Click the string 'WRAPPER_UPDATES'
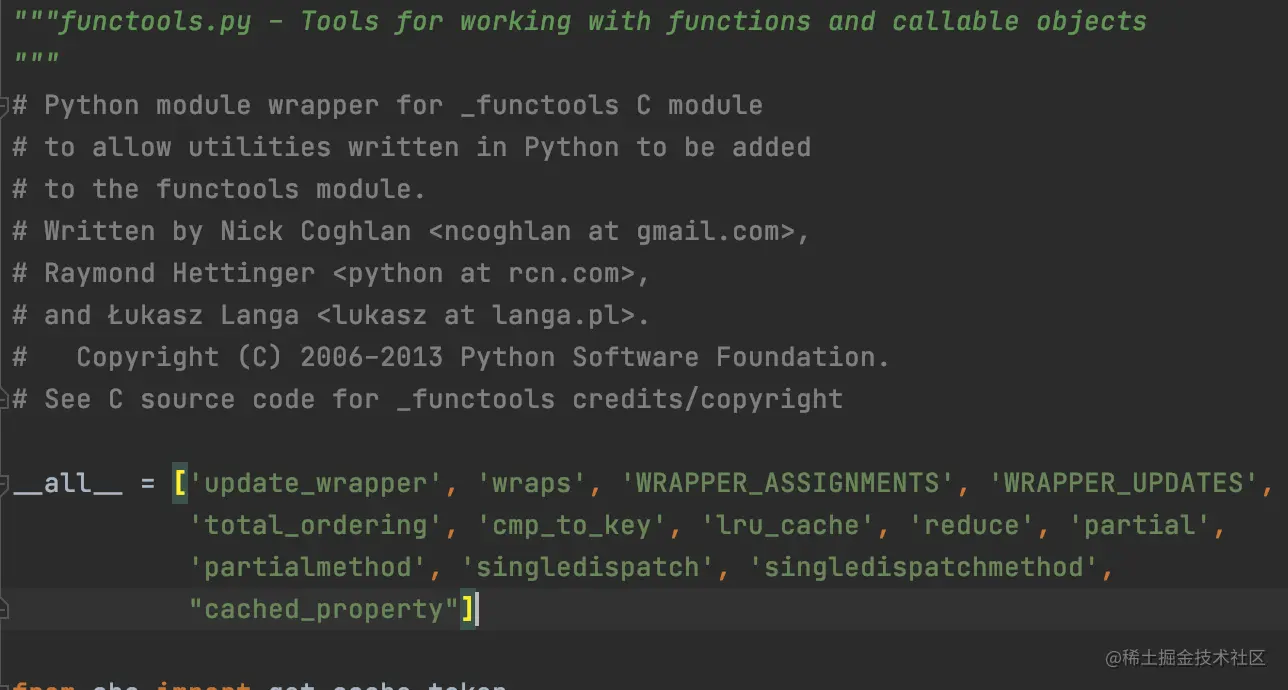Viewport: 1288px width, 690px height. tap(1123, 483)
